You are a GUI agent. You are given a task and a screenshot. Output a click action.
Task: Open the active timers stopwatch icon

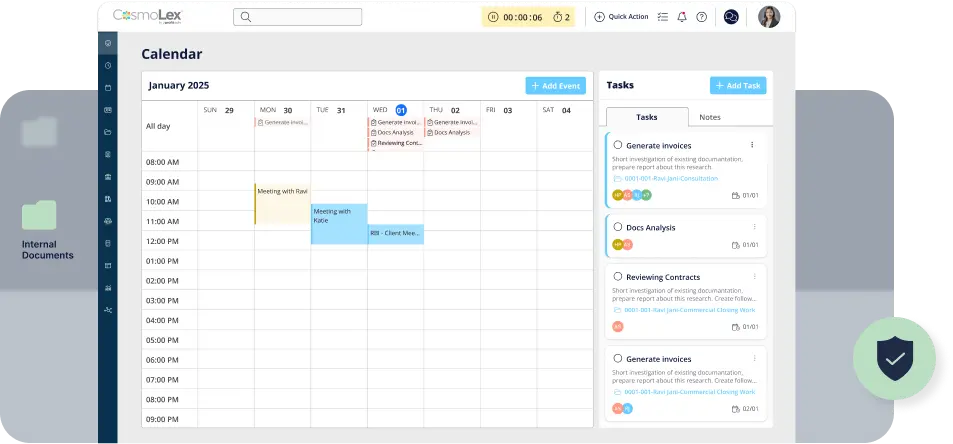[x=557, y=17]
